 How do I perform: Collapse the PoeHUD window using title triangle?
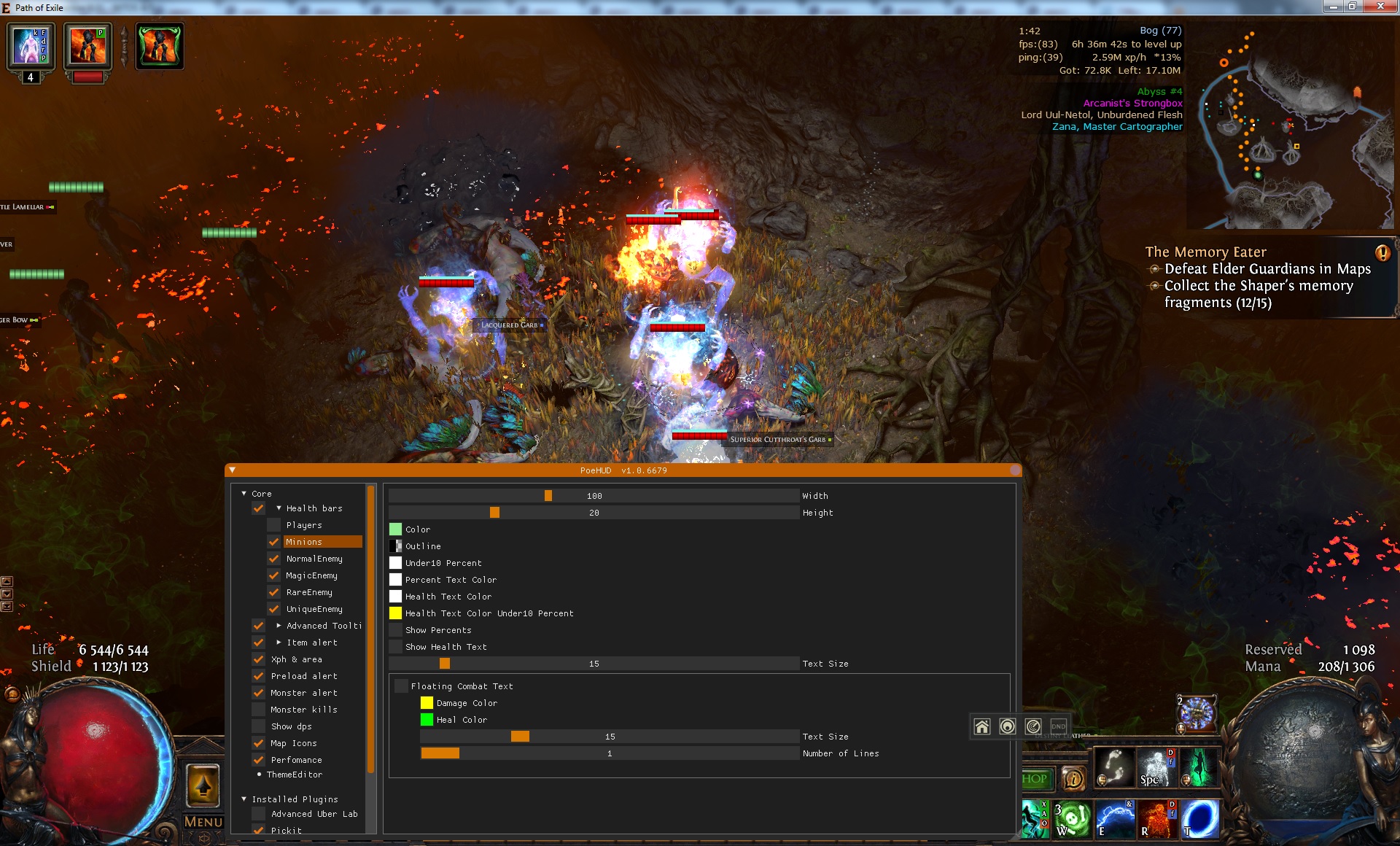tap(232, 470)
